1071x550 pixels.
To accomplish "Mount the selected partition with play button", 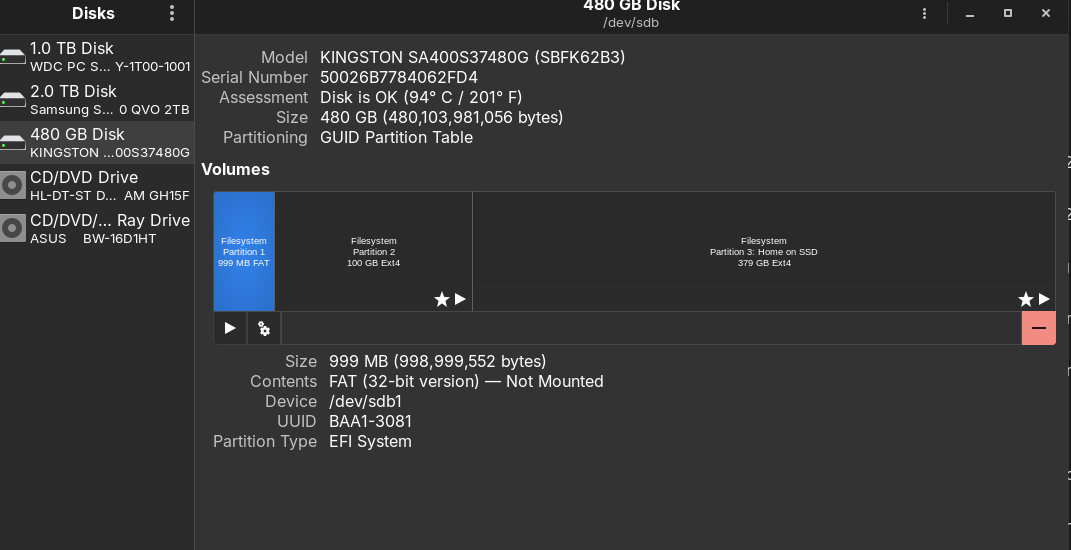I will (230, 328).
